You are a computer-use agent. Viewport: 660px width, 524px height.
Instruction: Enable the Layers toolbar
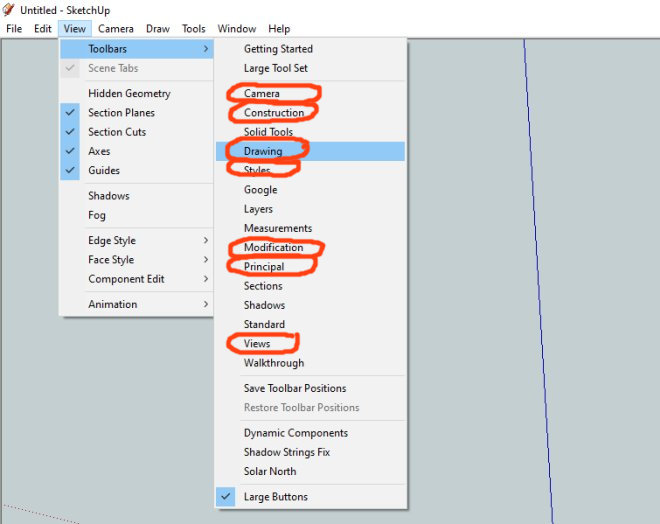pos(311,209)
